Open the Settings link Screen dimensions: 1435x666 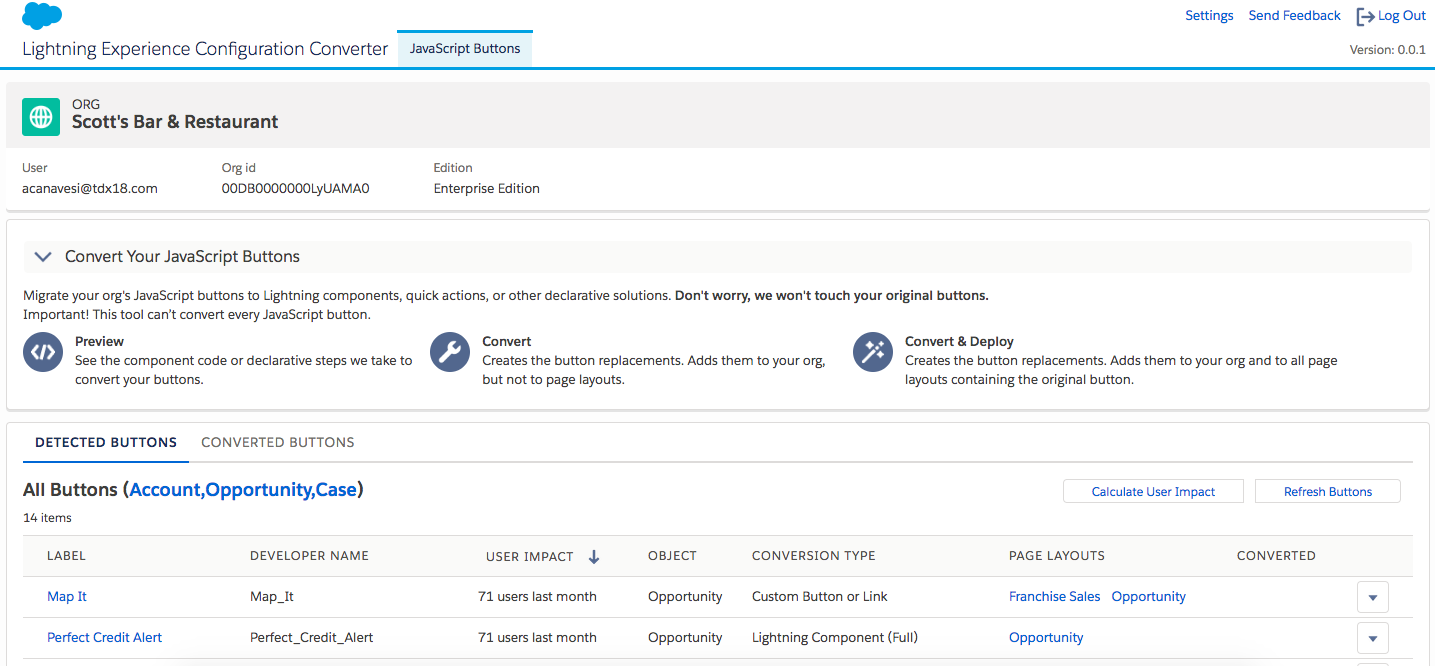click(1209, 16)
